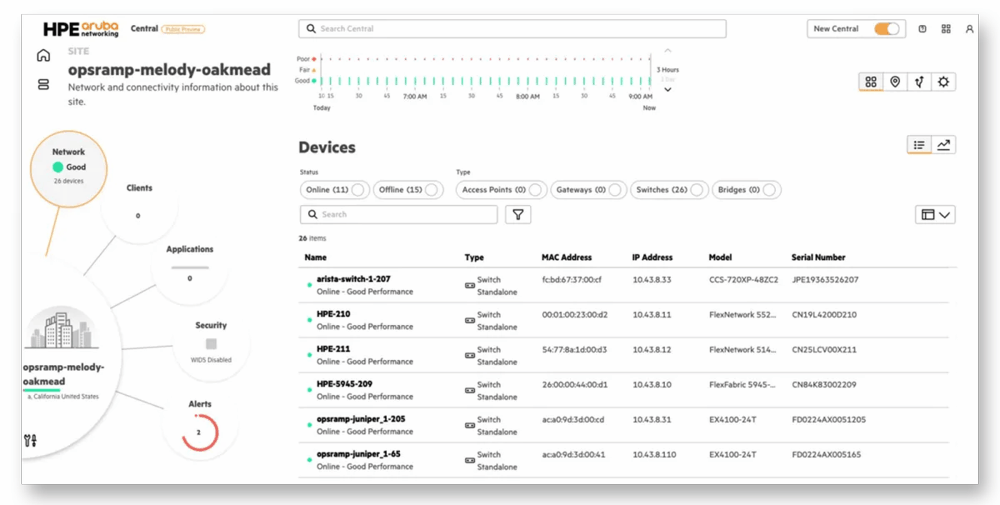Click the switch icon in HPE-210 row
The width and height of the screenshot is (1000, 505).
tap(470, 321)
